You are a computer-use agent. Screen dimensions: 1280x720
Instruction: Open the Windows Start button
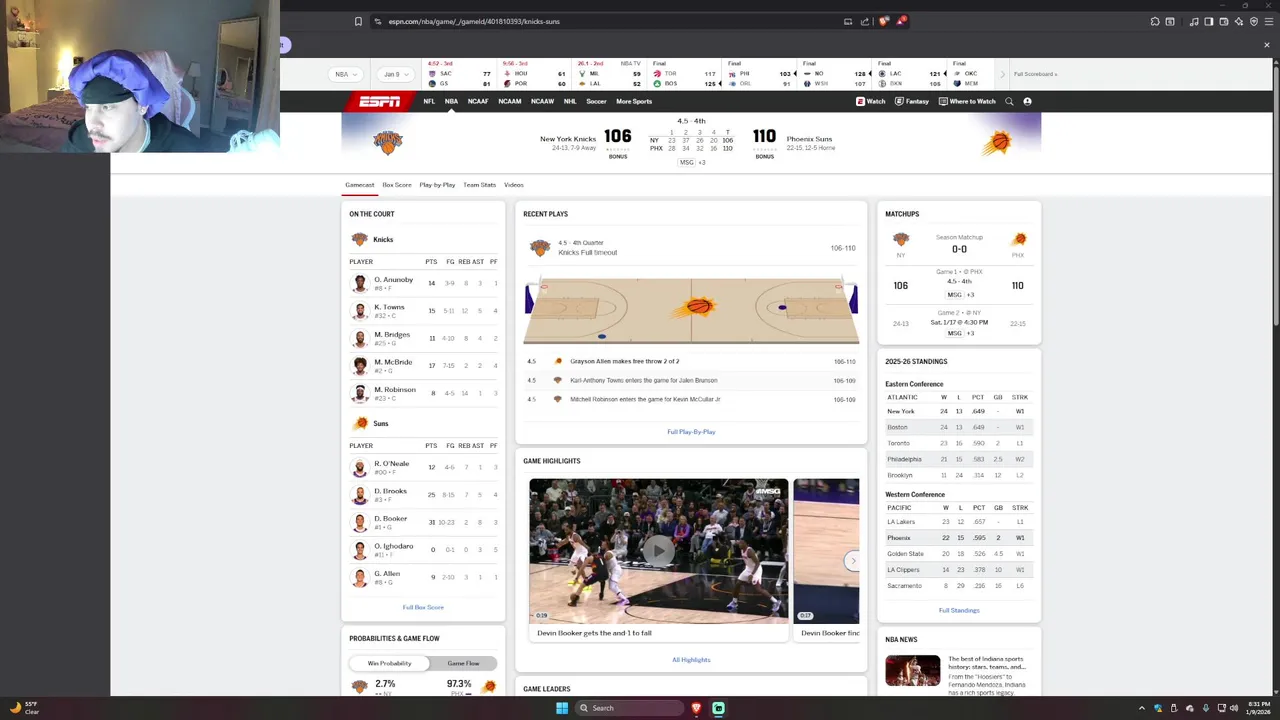click(x=562, y=708)
